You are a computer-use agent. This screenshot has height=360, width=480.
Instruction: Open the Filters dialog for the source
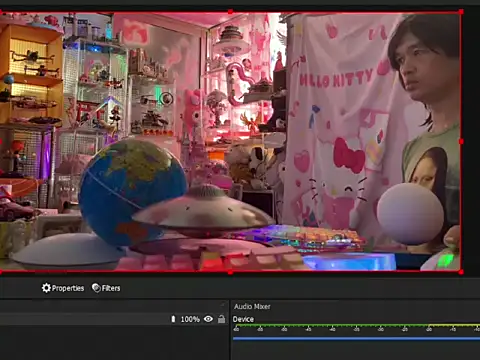click(106, 288)
